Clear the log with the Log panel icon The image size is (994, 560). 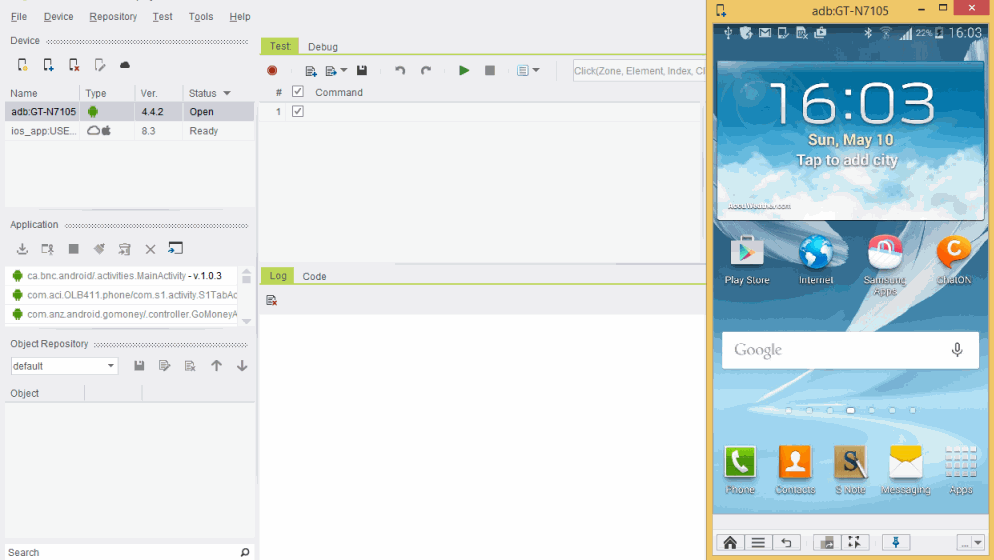pos(272,300)
